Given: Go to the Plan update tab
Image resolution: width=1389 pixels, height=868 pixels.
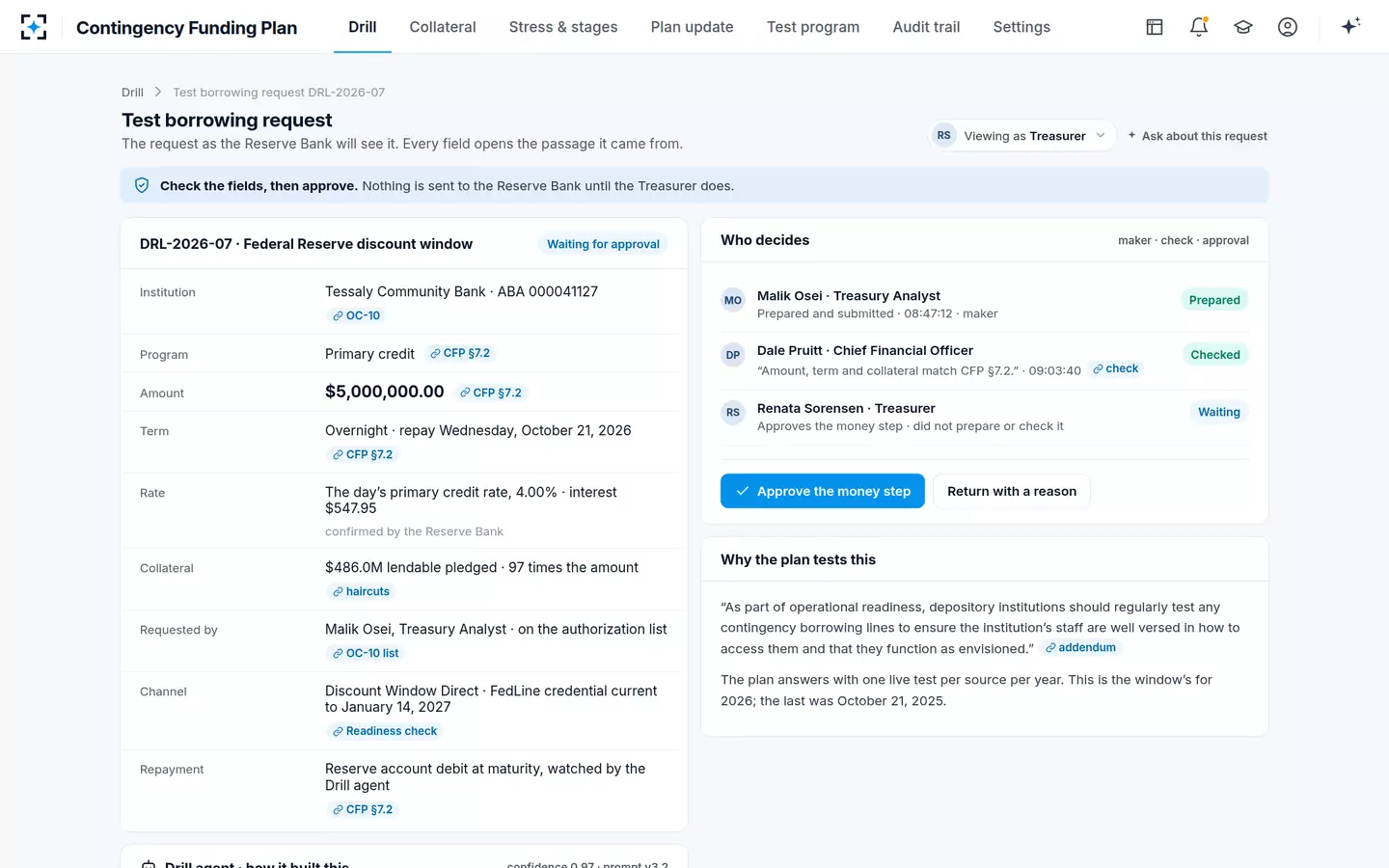Looking at the screenshot, I should (x=692, y=27).
